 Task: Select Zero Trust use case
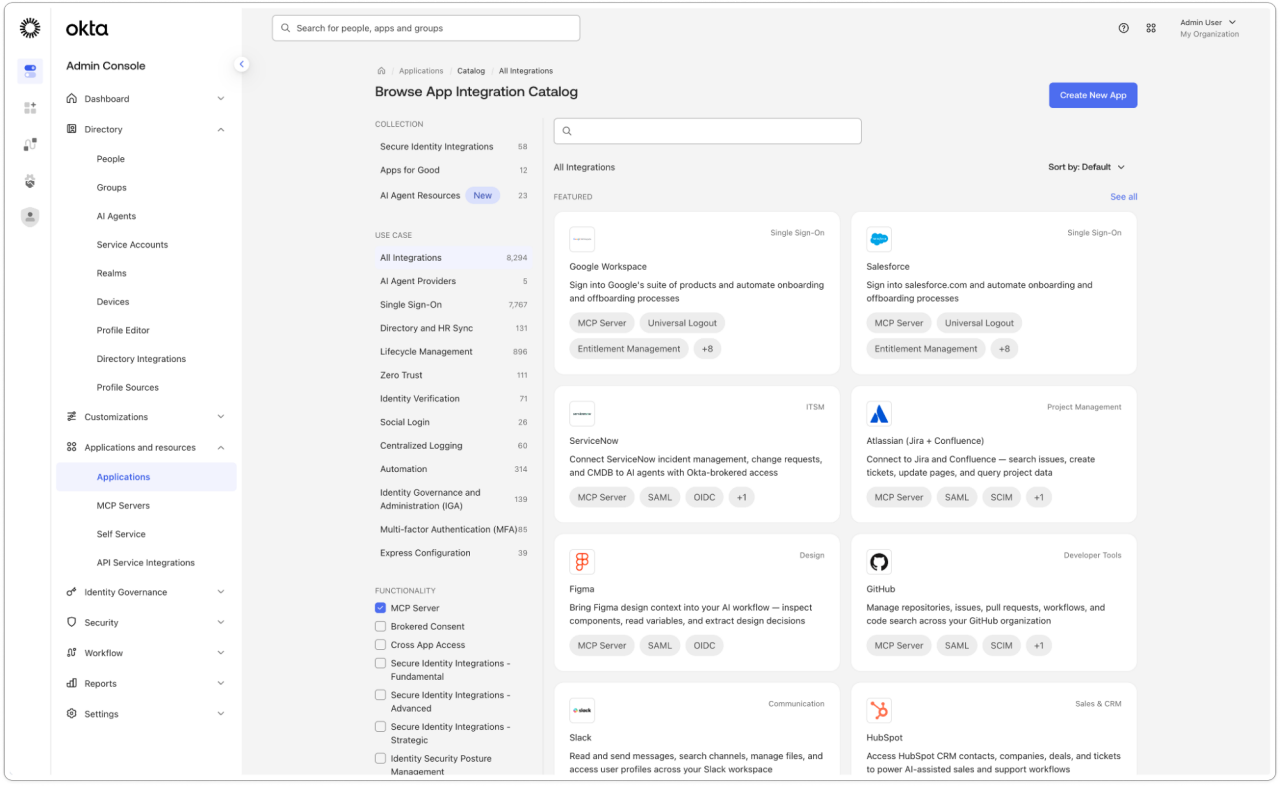click(x=454, y=375)
